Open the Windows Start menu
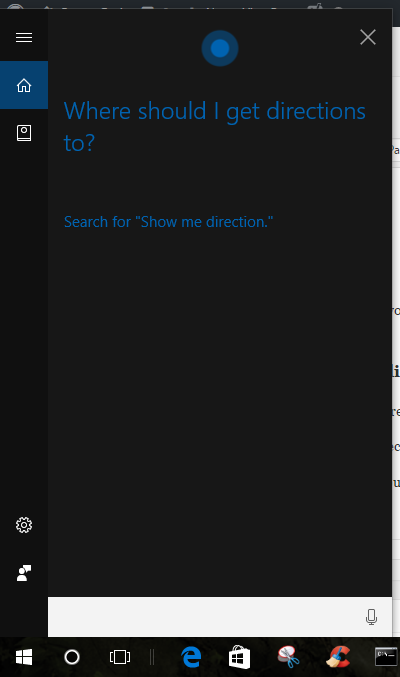Image resolution: width=400 pixels, height=677 pixels. pyautogui.click(x=24, y=657)
